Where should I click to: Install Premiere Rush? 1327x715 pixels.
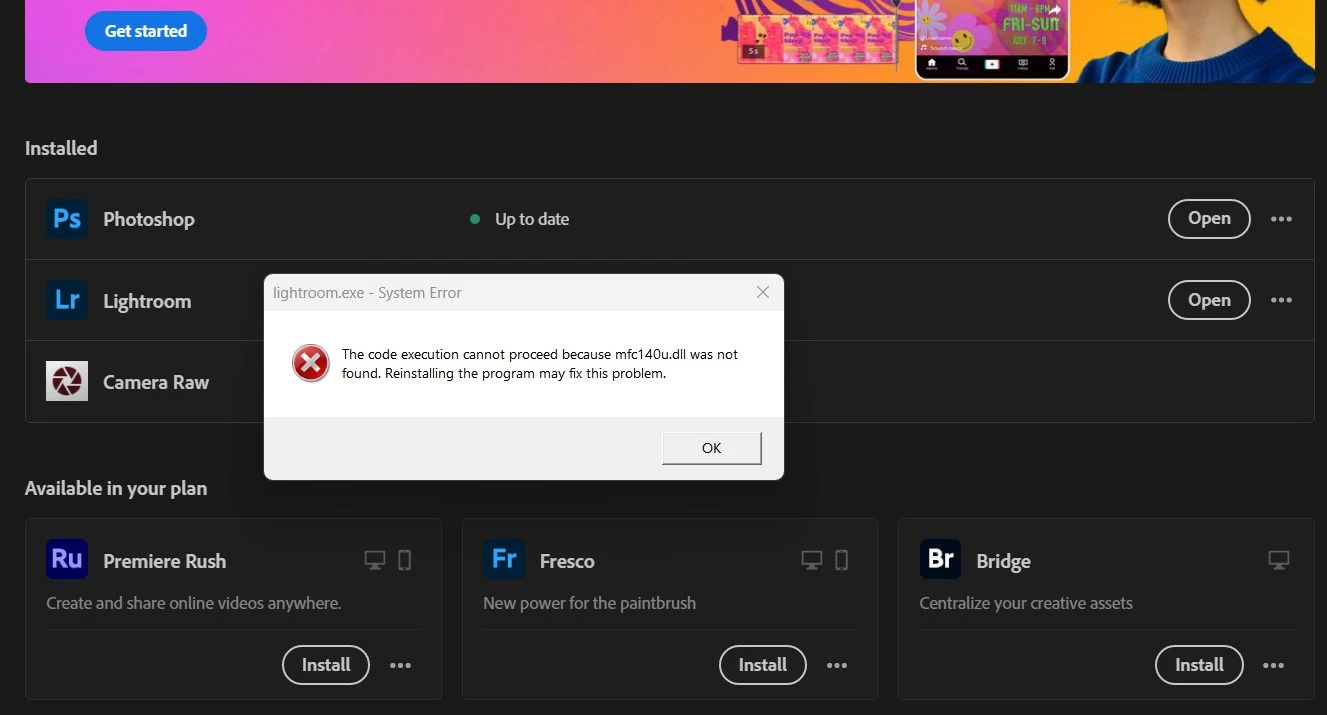(326, 665)
